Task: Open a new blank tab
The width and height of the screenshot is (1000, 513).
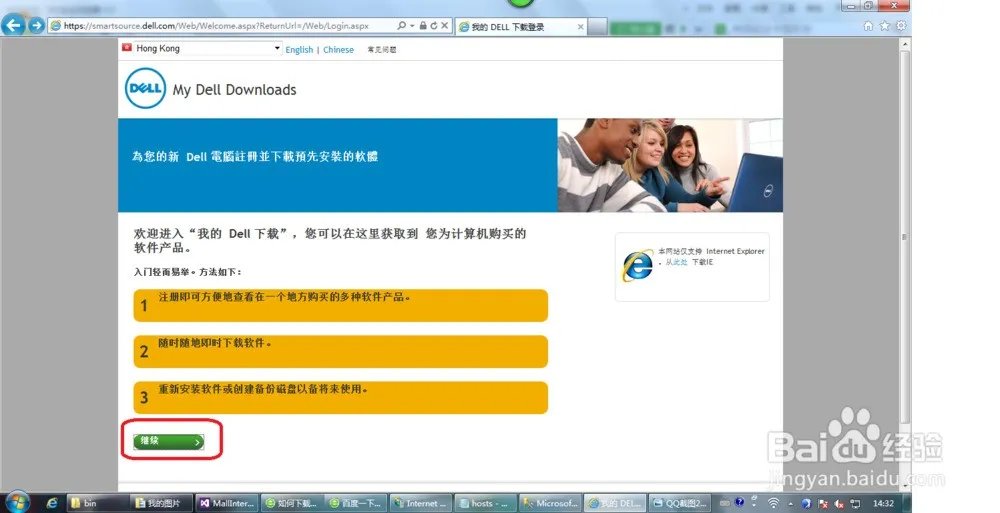Action: [x=597, y=27]
